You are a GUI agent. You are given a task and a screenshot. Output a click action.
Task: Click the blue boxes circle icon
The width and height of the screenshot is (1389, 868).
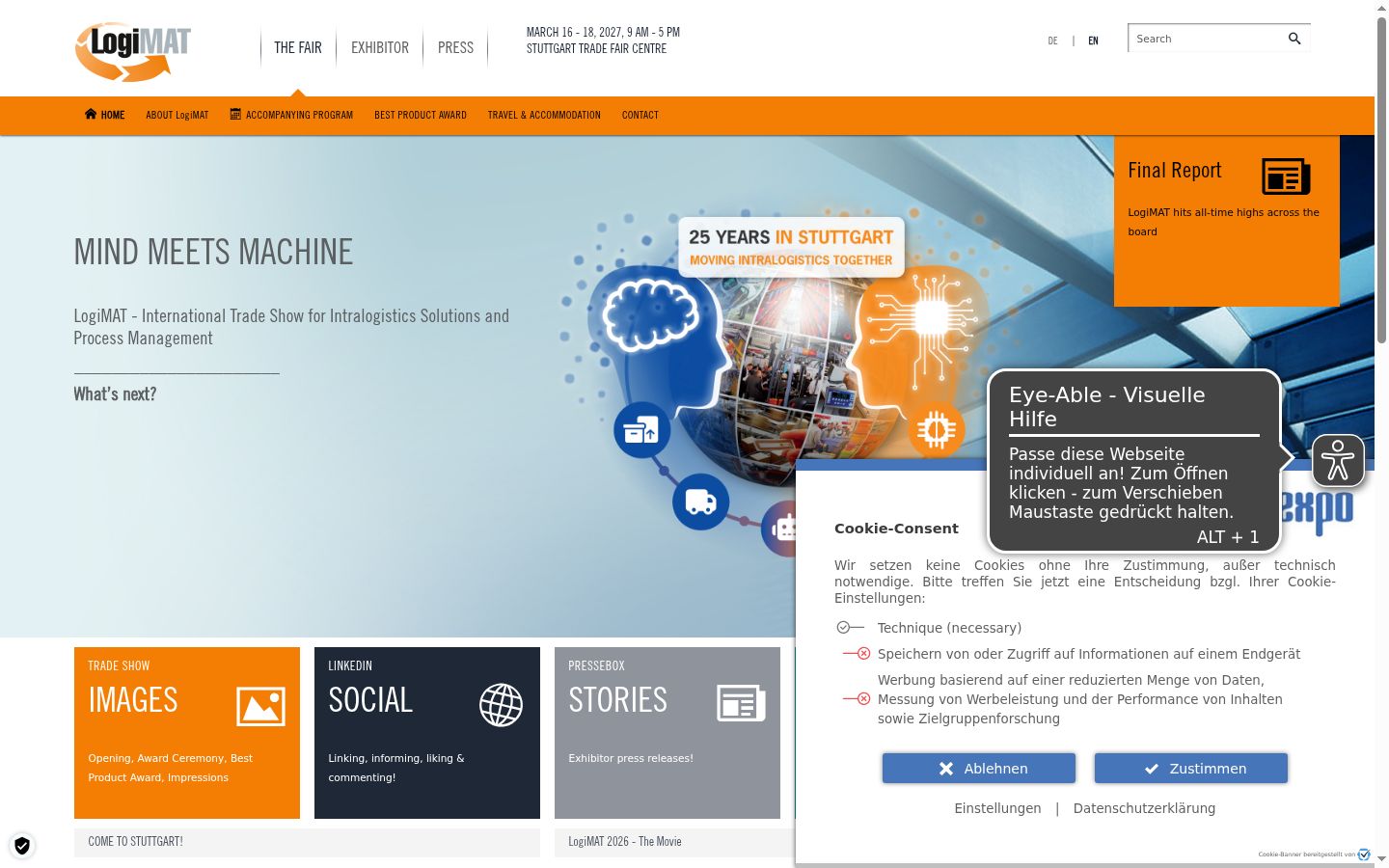tap(642, 430)
